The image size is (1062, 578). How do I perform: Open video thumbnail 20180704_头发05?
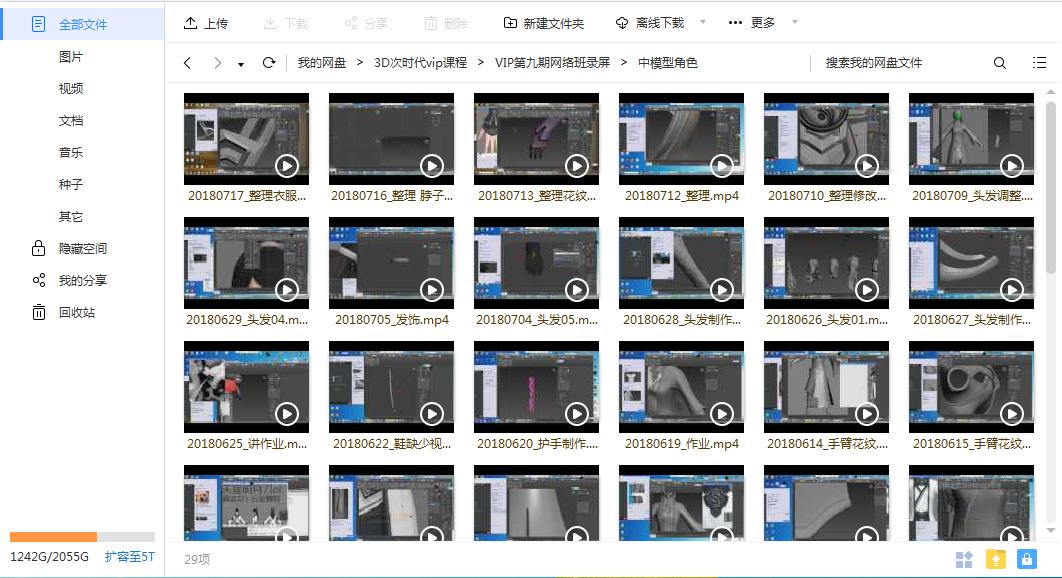coord(536,263)
